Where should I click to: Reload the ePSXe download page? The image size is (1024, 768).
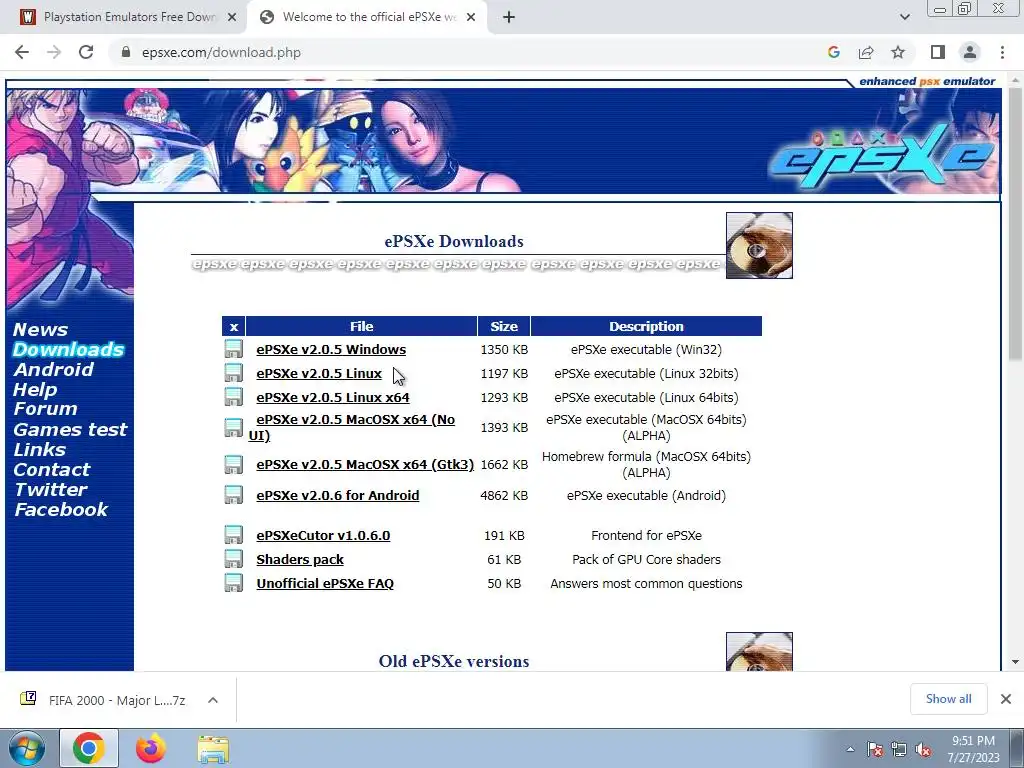click(x=86, y=52)
